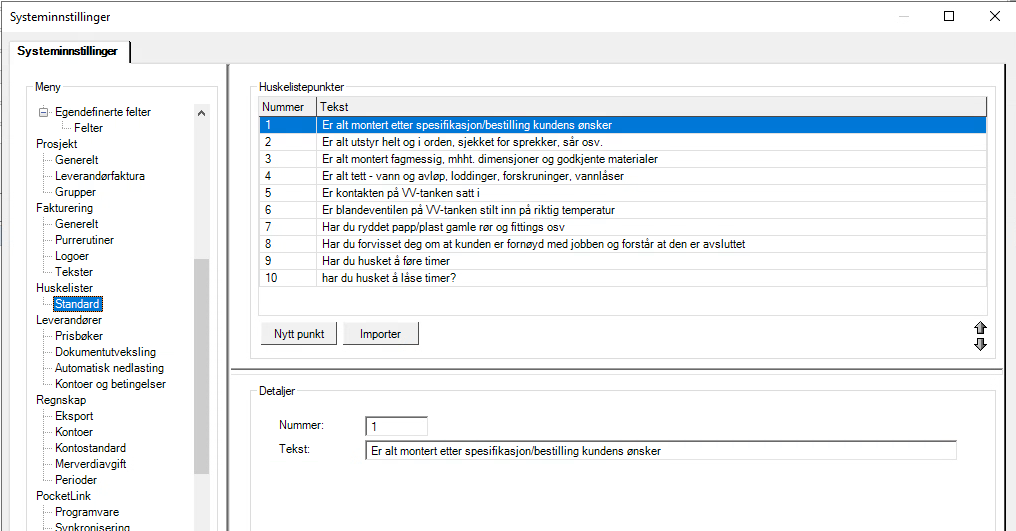Sort by the Tekst column header
Screen dimensions: 1016x531
pyautogui.click(x=652, y=107)
